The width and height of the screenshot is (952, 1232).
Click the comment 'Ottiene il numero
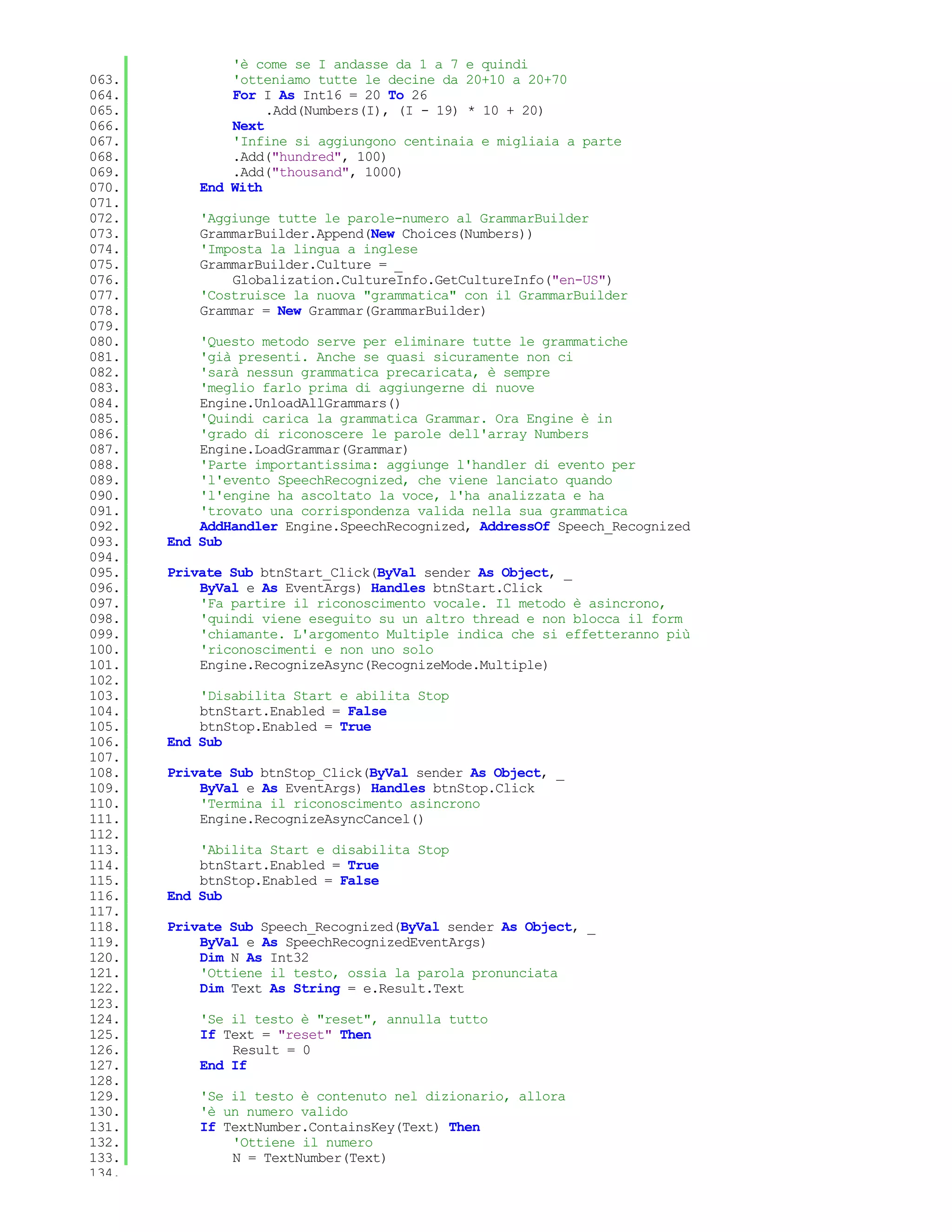point(303,1143)
